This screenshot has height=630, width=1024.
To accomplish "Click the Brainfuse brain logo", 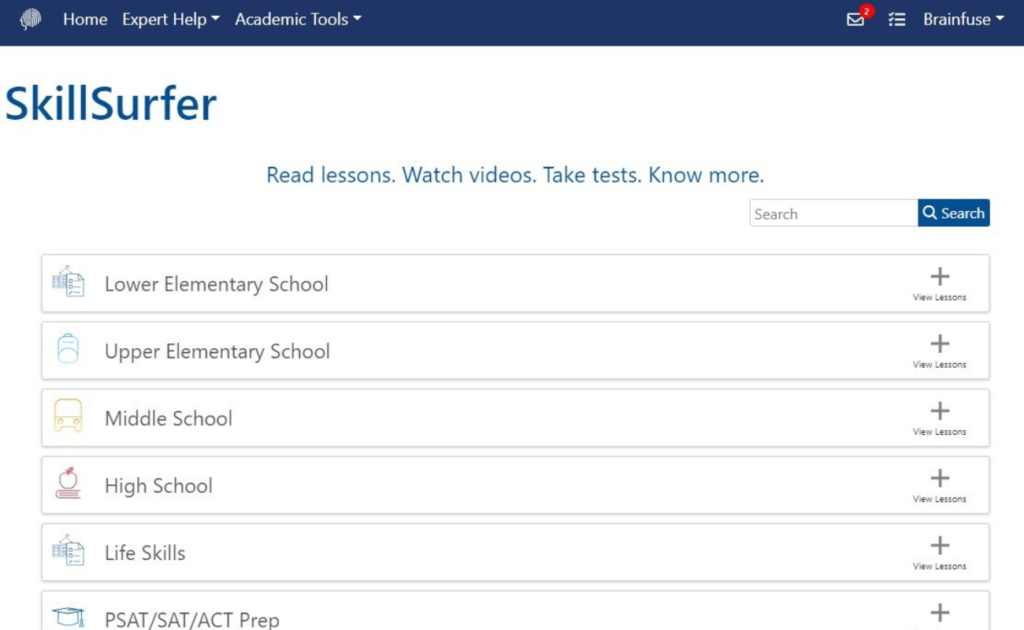I will (30, 19).
